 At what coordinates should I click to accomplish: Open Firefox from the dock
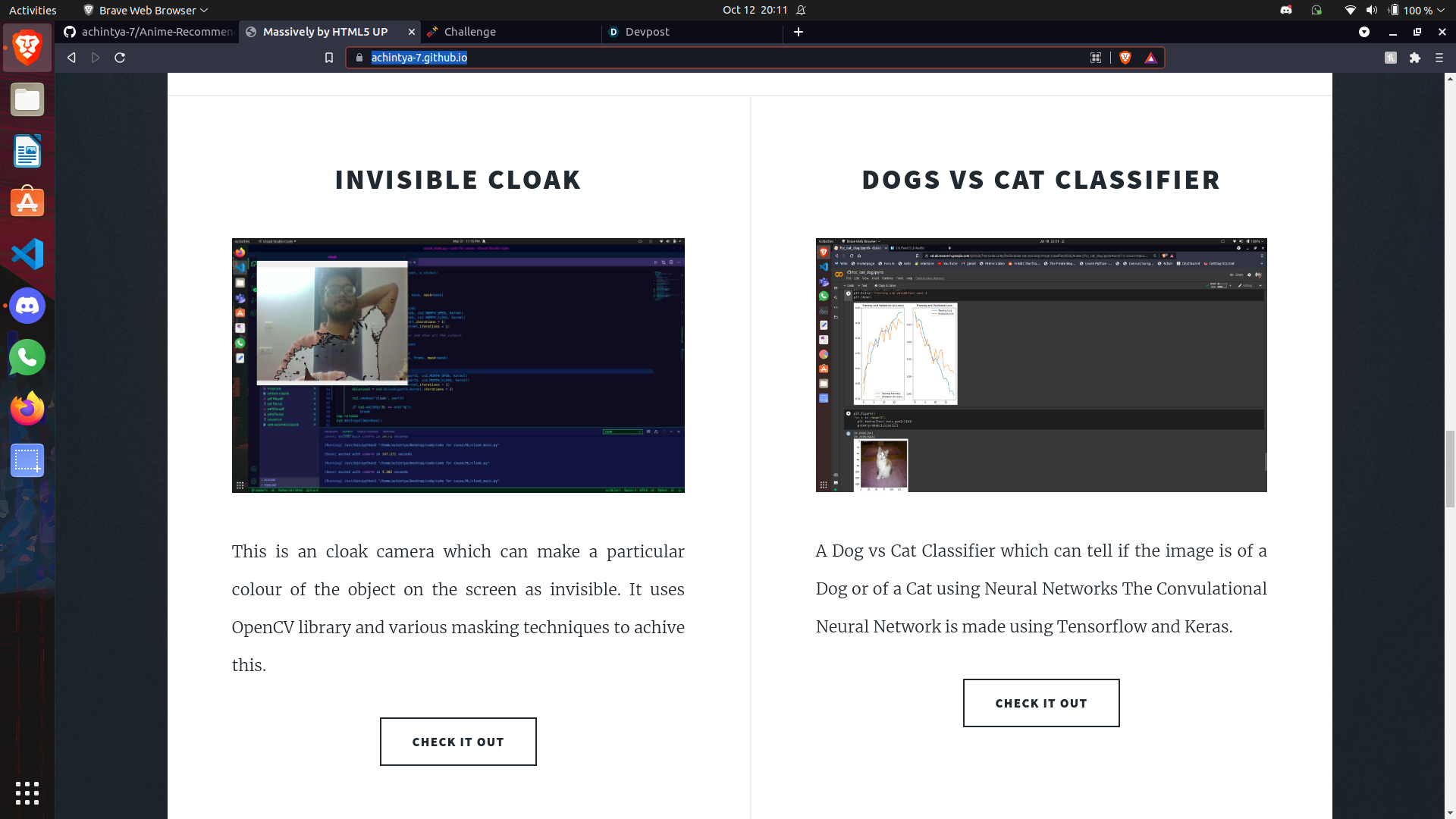27,409
